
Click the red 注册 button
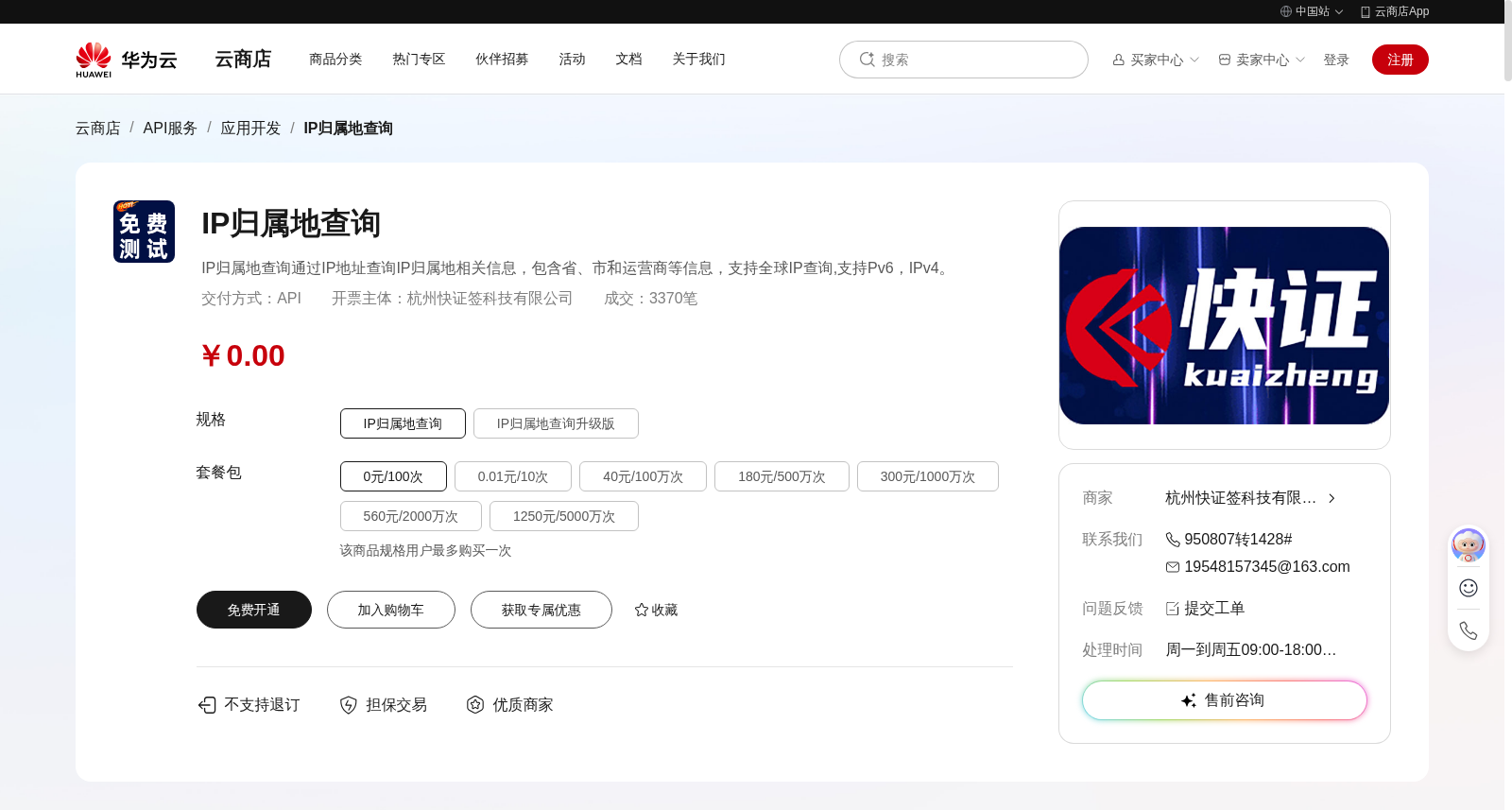tap(1400, 60)
